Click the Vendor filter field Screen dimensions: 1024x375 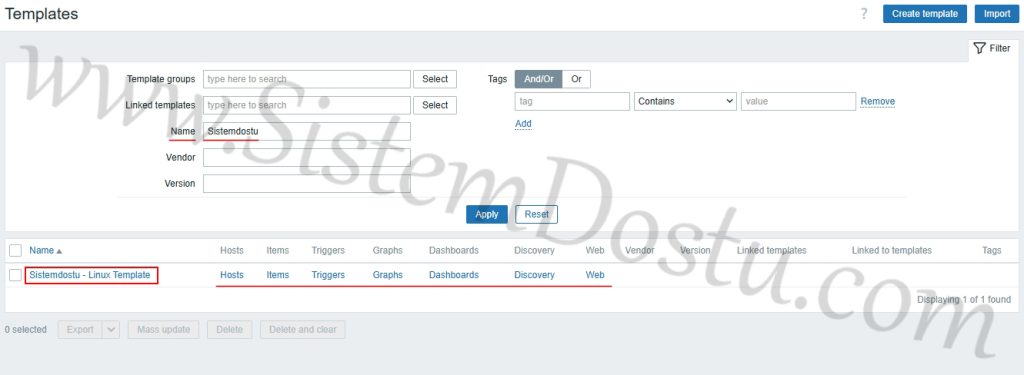click(x=307, y=157)
